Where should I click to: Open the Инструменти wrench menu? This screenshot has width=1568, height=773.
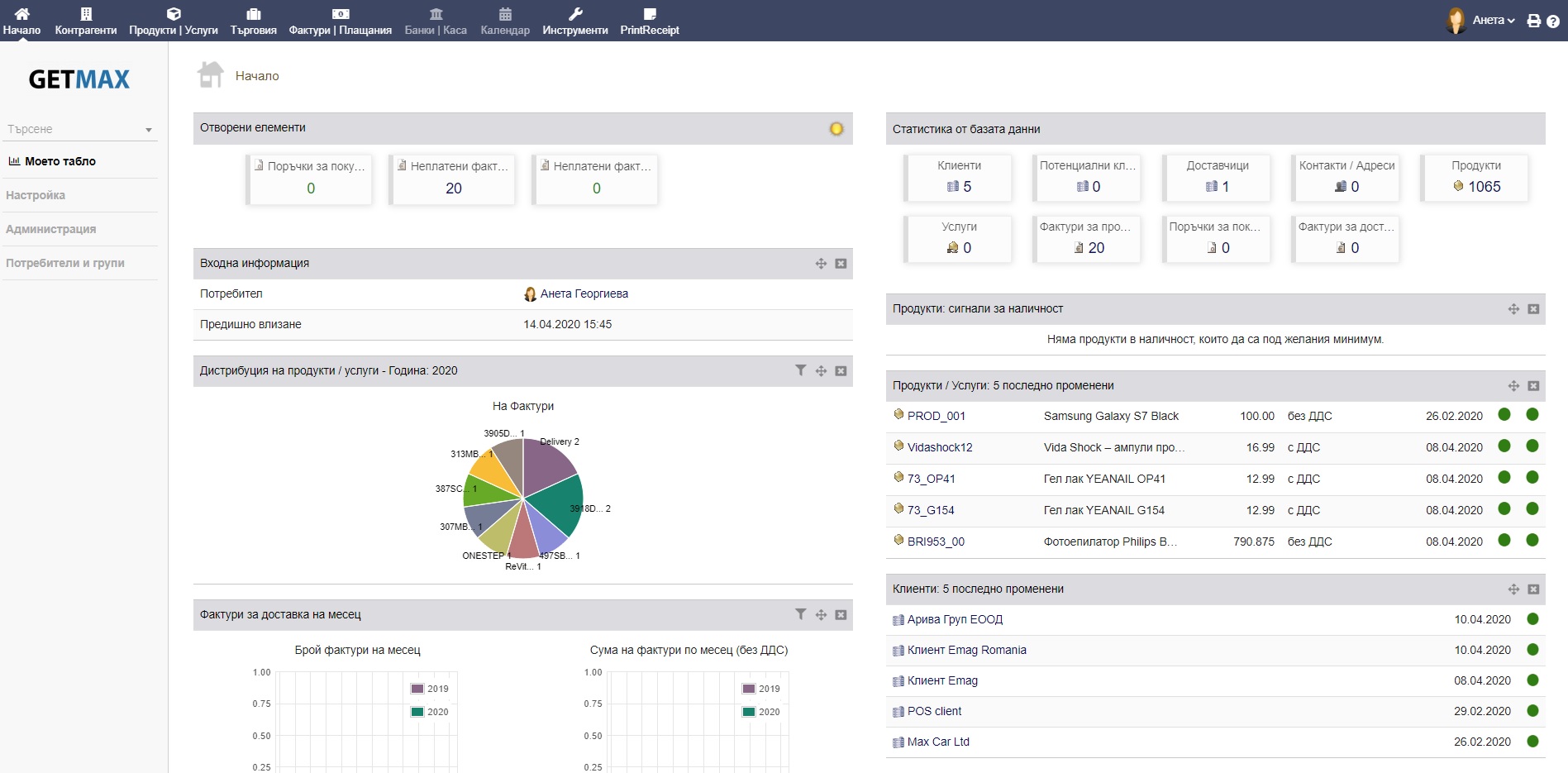coord(574,21)
